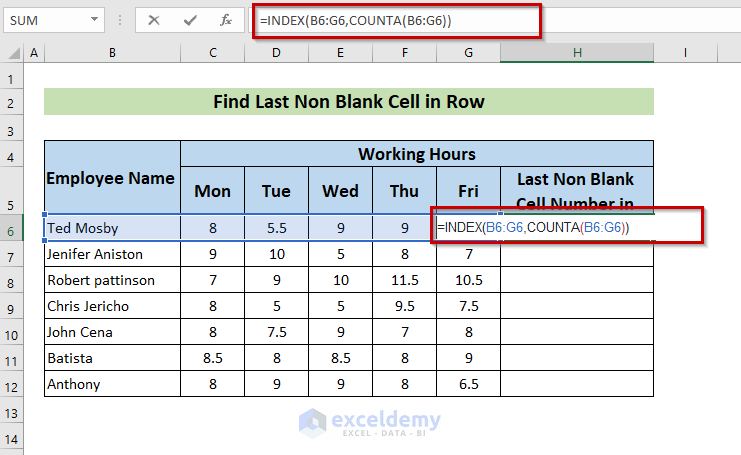Screen dimensions: 741x455
Task: Click the 'Mon' column heading cell
Action: pyautogui.click(x=213, y=191)
